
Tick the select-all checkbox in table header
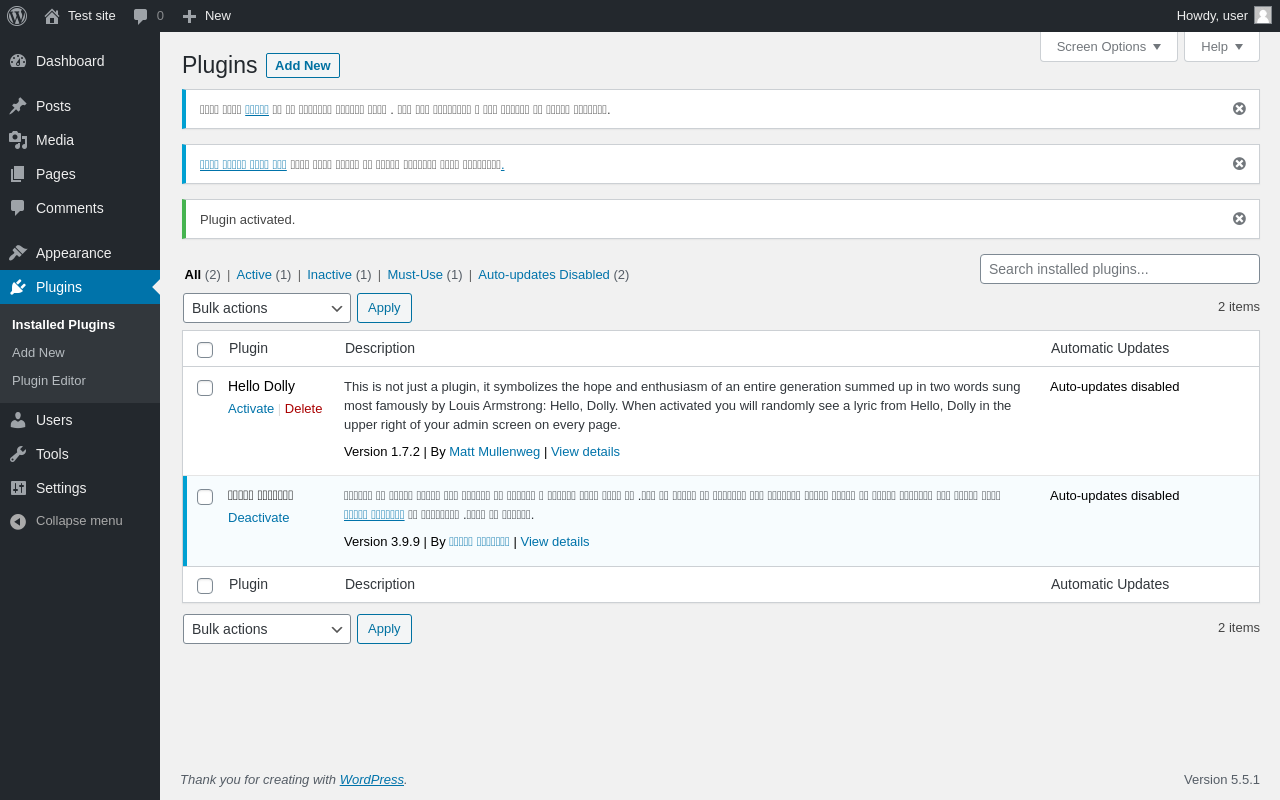[x=205, y=350]
